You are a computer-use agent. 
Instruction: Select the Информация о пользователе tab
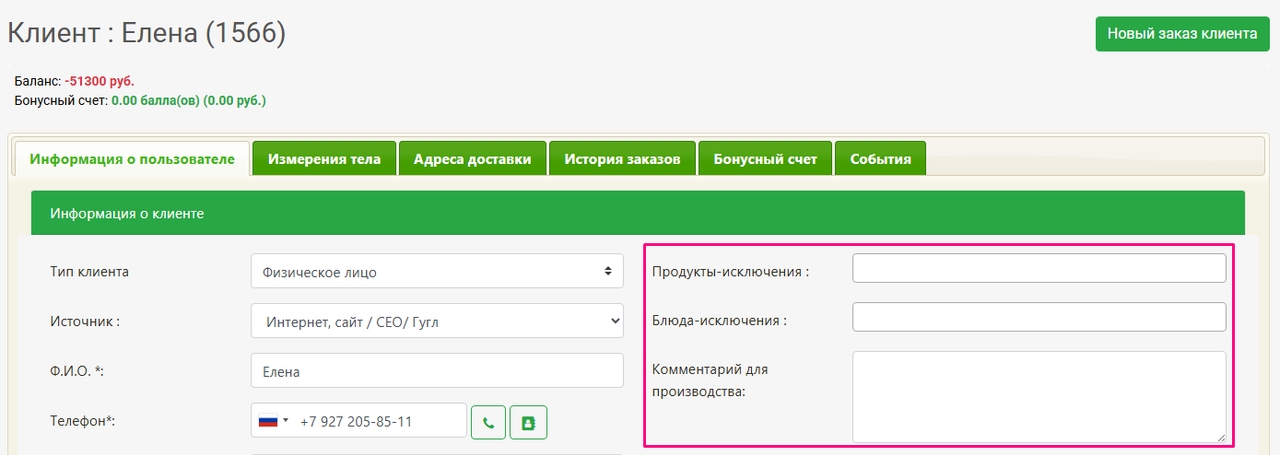pyautogui.click(x=132, y=159)
